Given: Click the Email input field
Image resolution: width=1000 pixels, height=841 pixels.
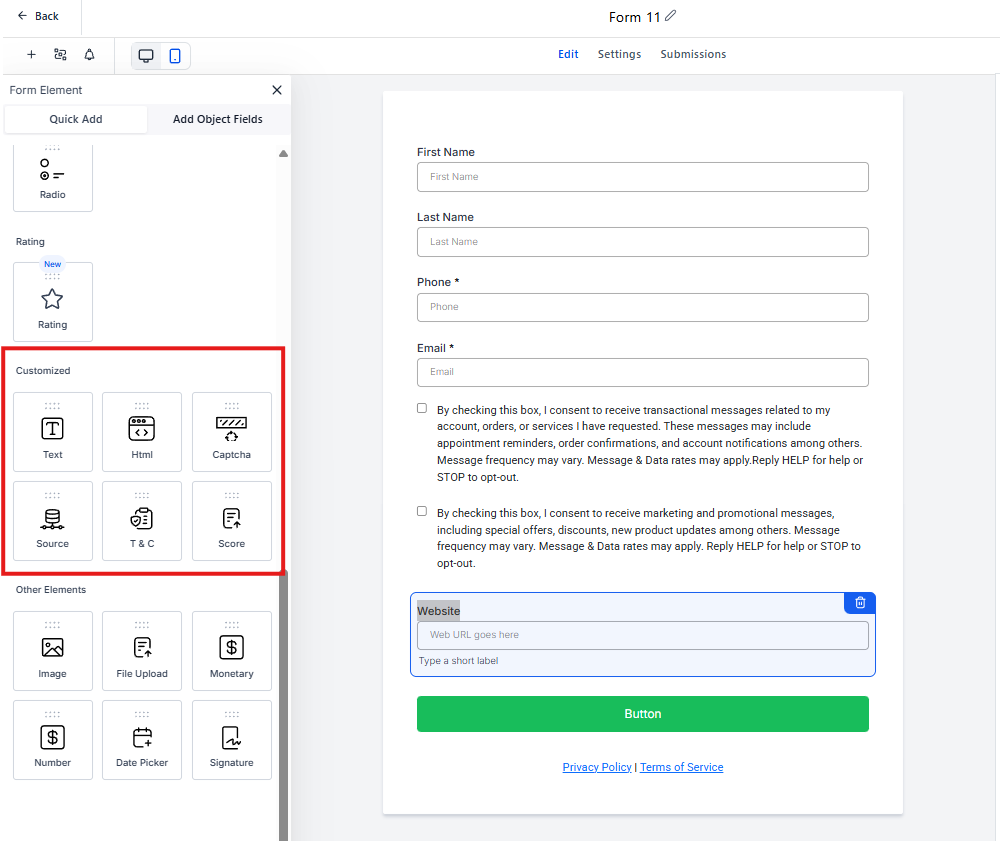Looking at the screenshot, I should pos(642,372).
